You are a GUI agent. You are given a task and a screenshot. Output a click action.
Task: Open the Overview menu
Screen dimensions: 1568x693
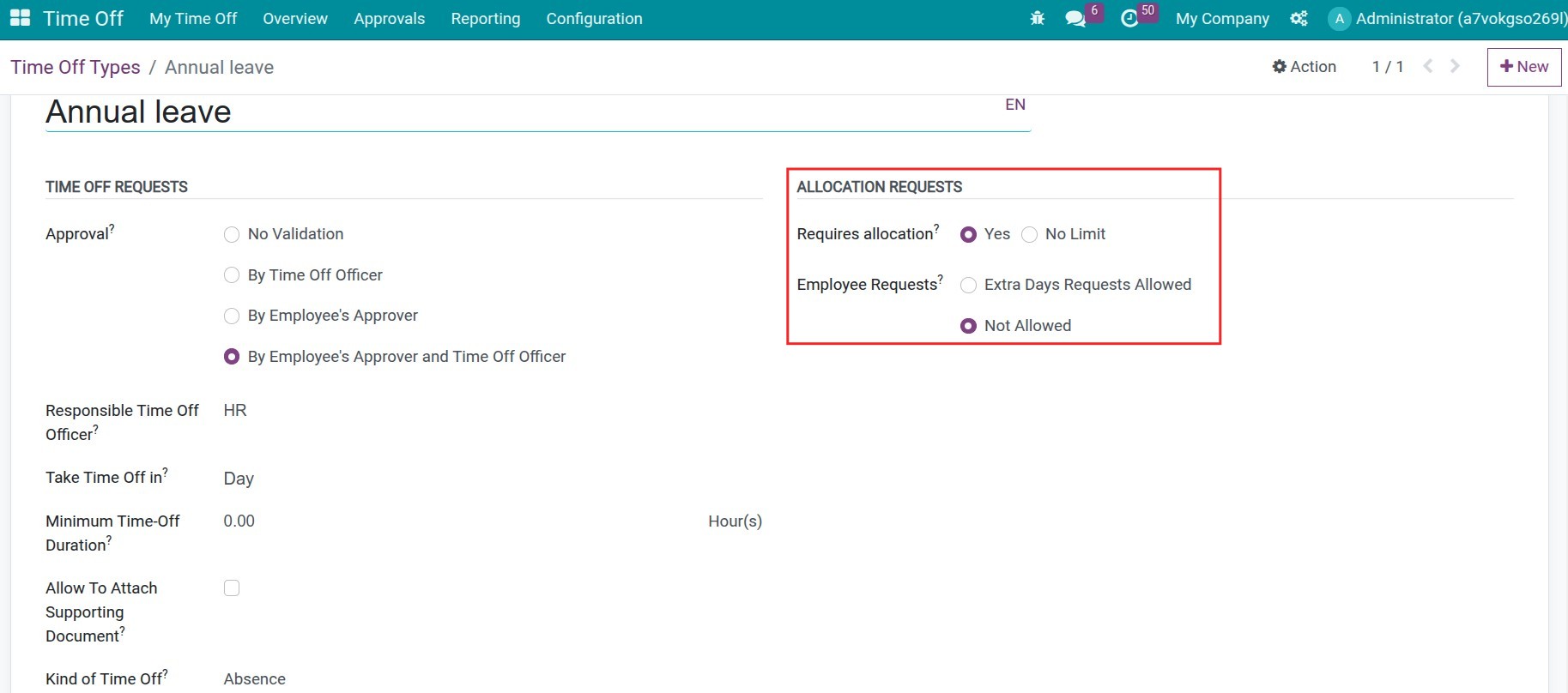tap(295, 18)
